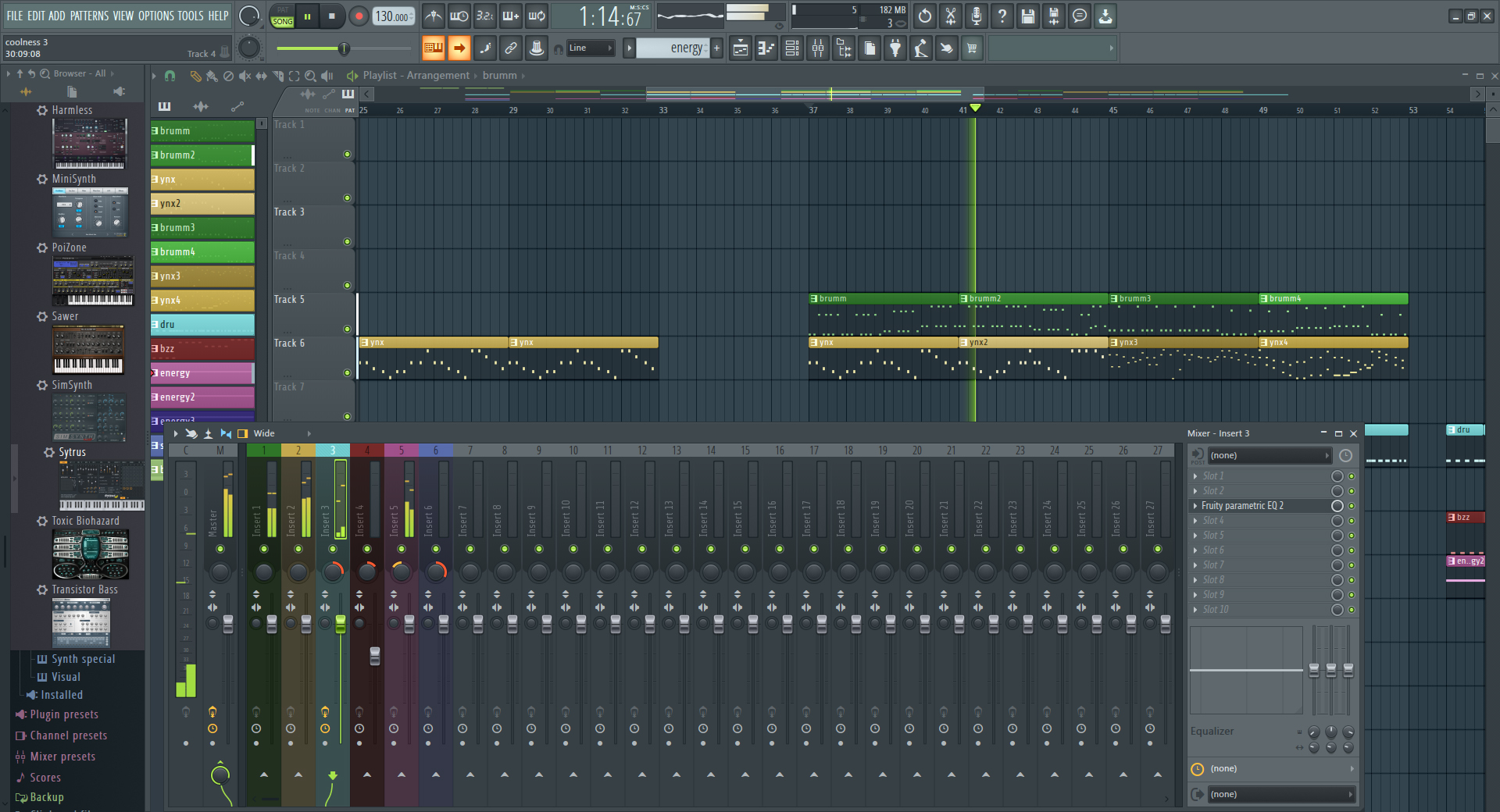Select the playlist draw pencil tool

pyautogui.click(x=195, y=76)
